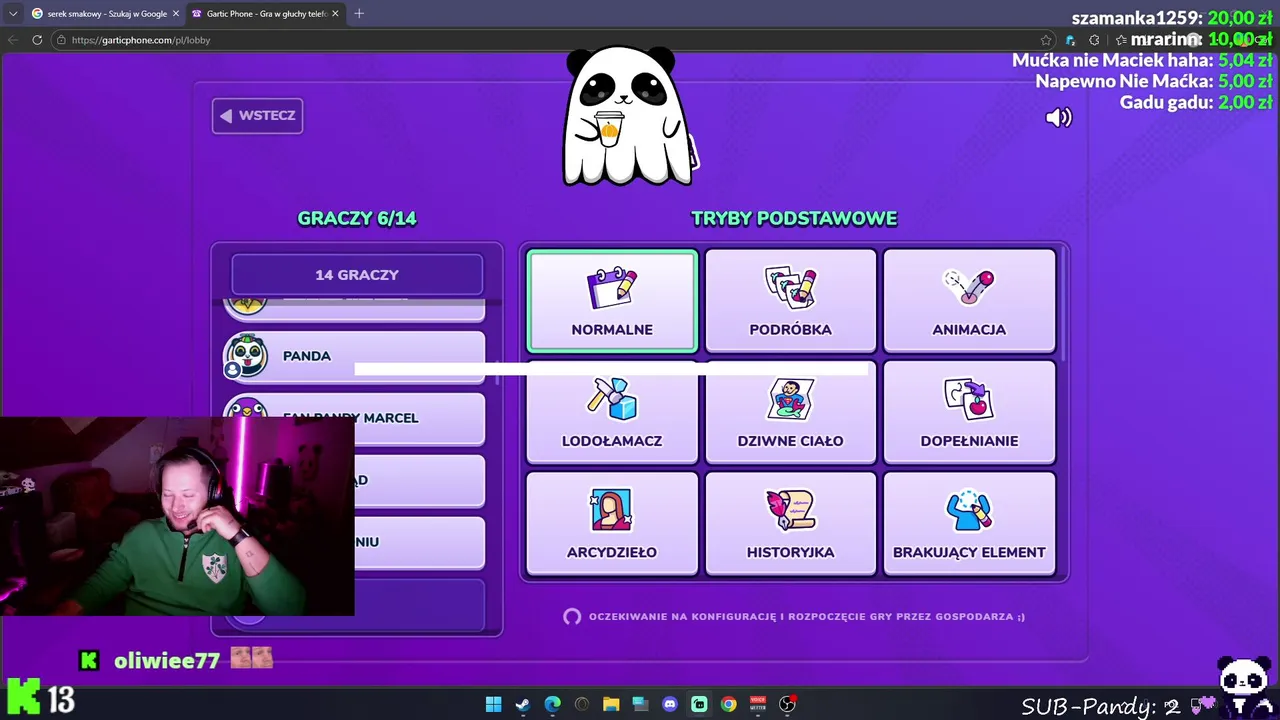
Task: Click the oliwiee77 username overlay
Action: (166, 660)
